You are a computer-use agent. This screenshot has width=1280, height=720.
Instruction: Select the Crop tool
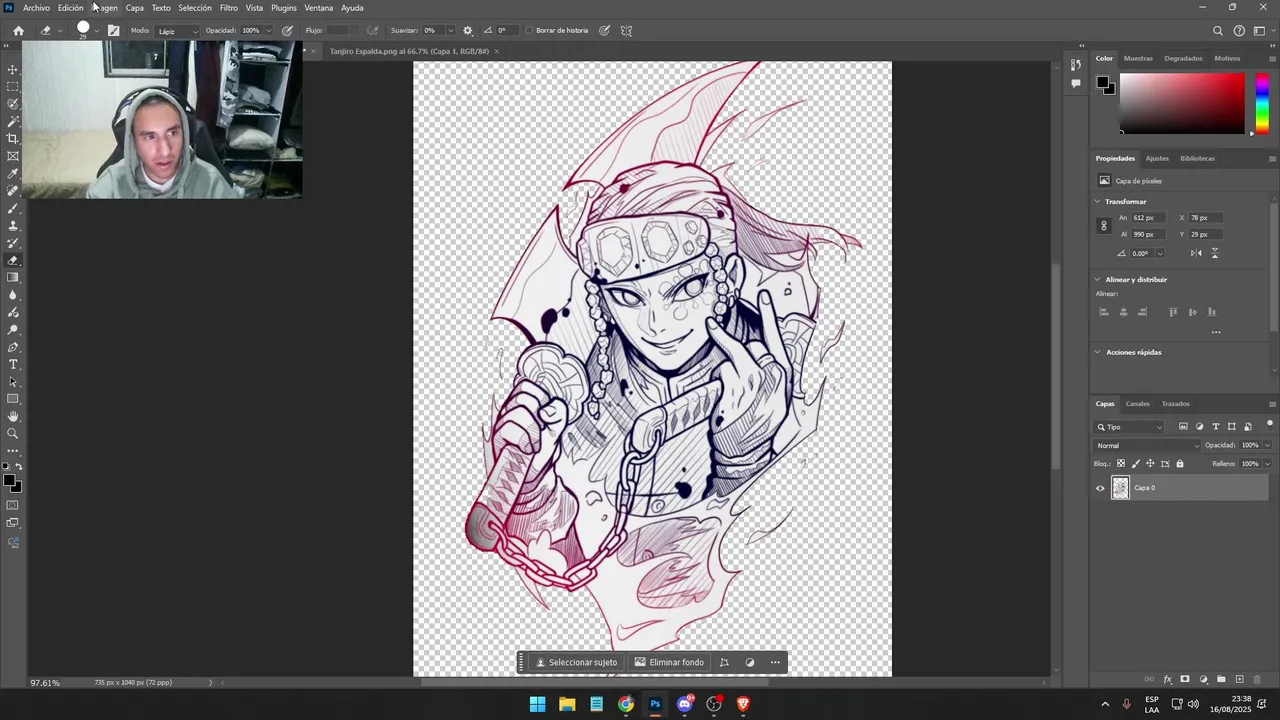click(13, 138)
